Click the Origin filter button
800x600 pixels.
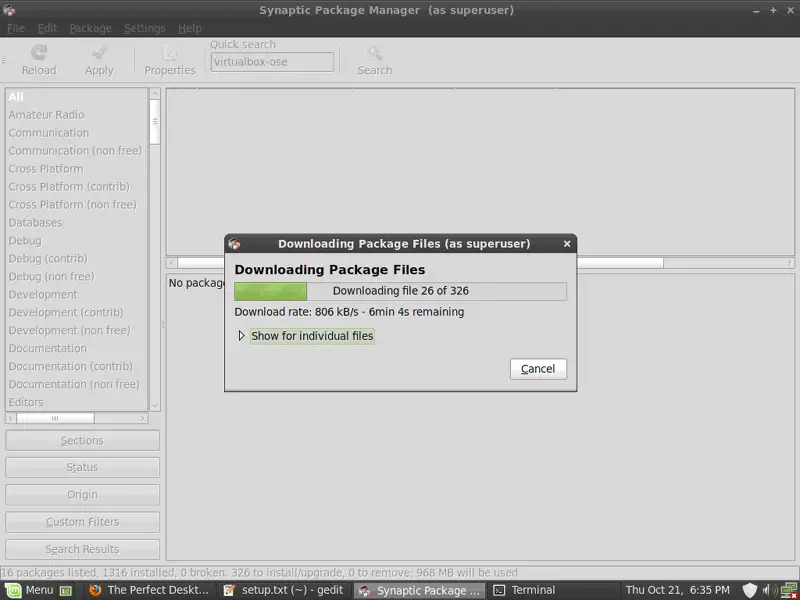[82, 494]
